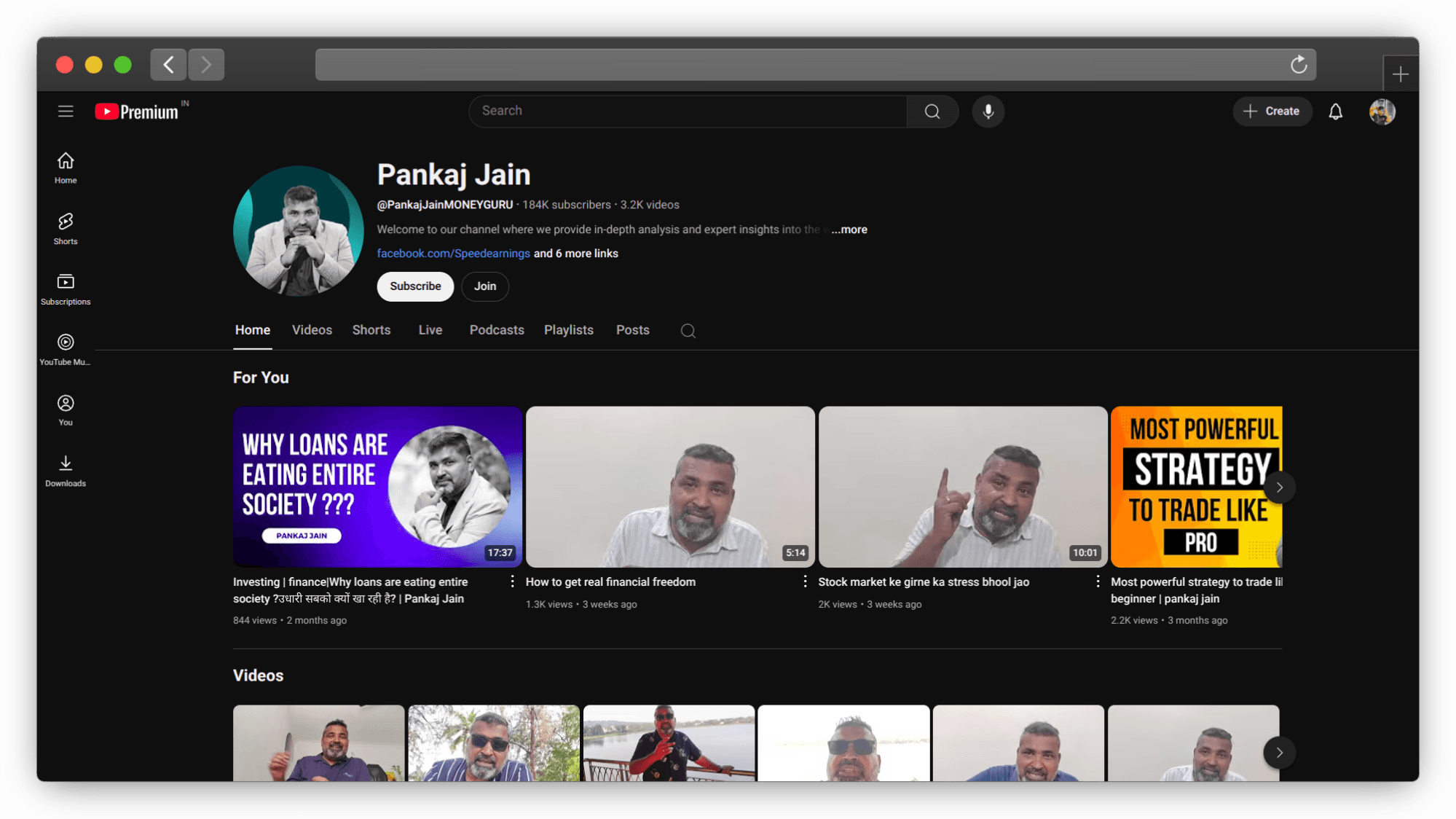Switch to the Playlists tab
The image size is (1456, 819).
coord(569,331)
